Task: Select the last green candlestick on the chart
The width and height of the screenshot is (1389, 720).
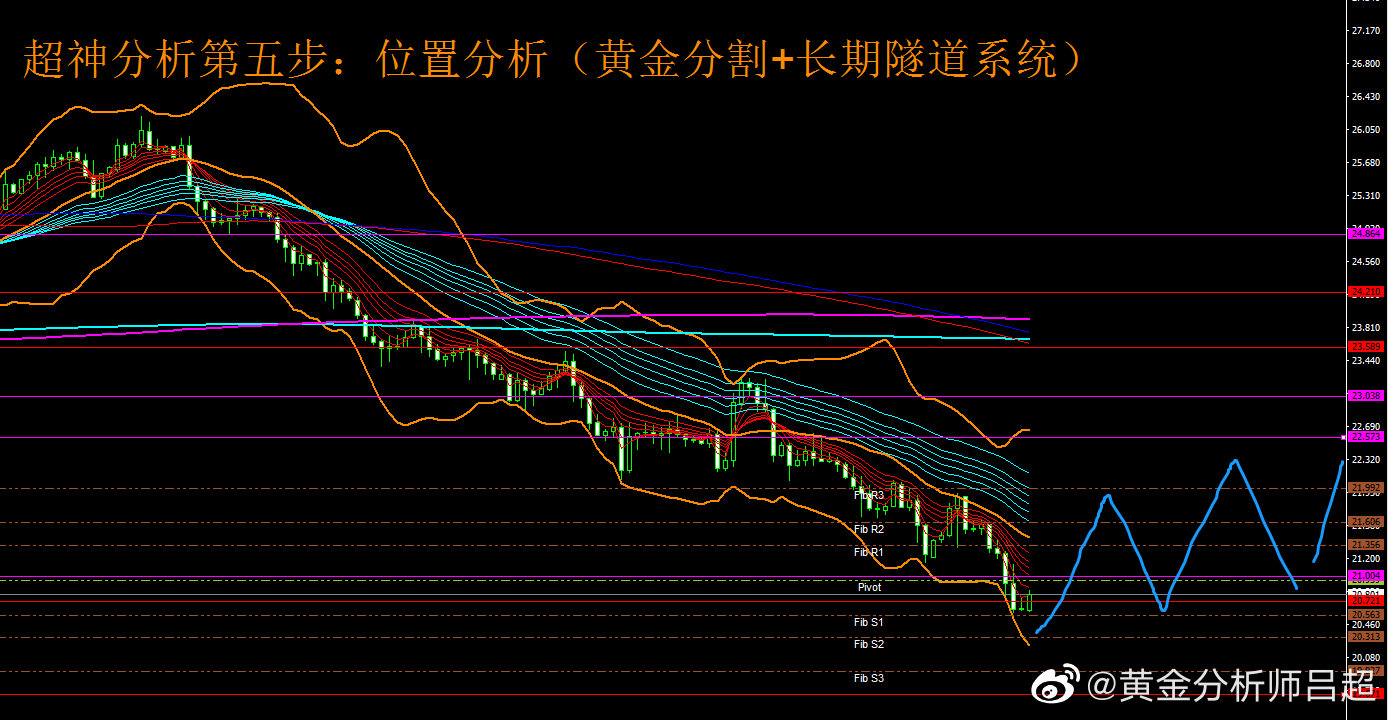Action: tap(1028, 601)
